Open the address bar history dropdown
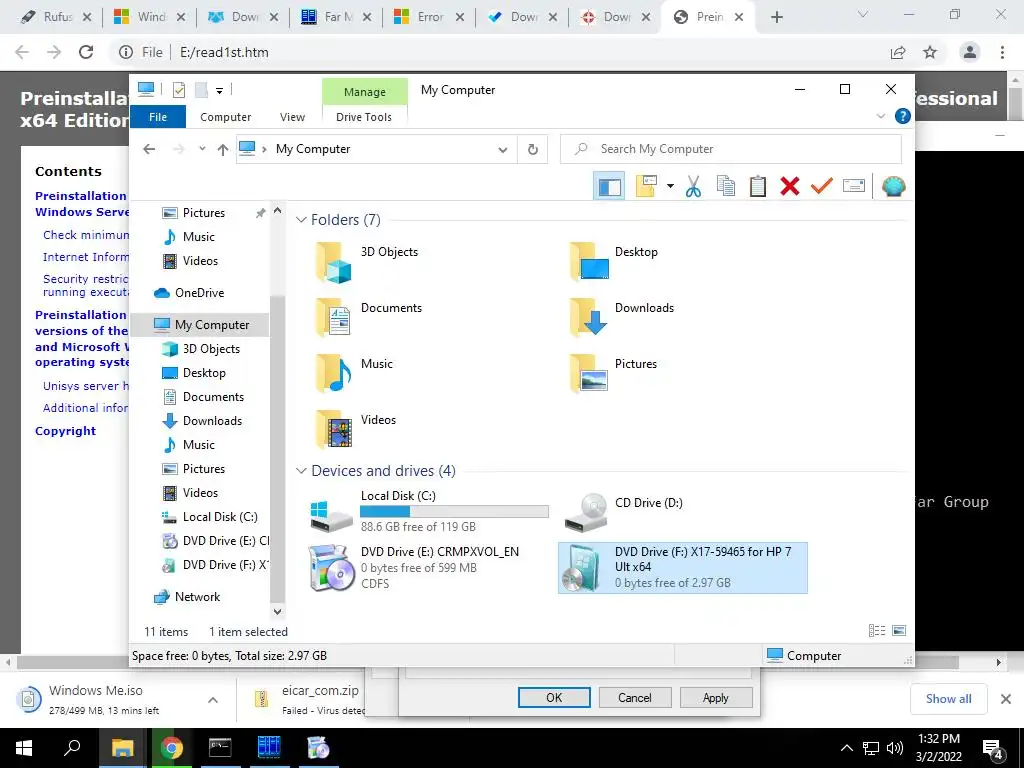 502,150
